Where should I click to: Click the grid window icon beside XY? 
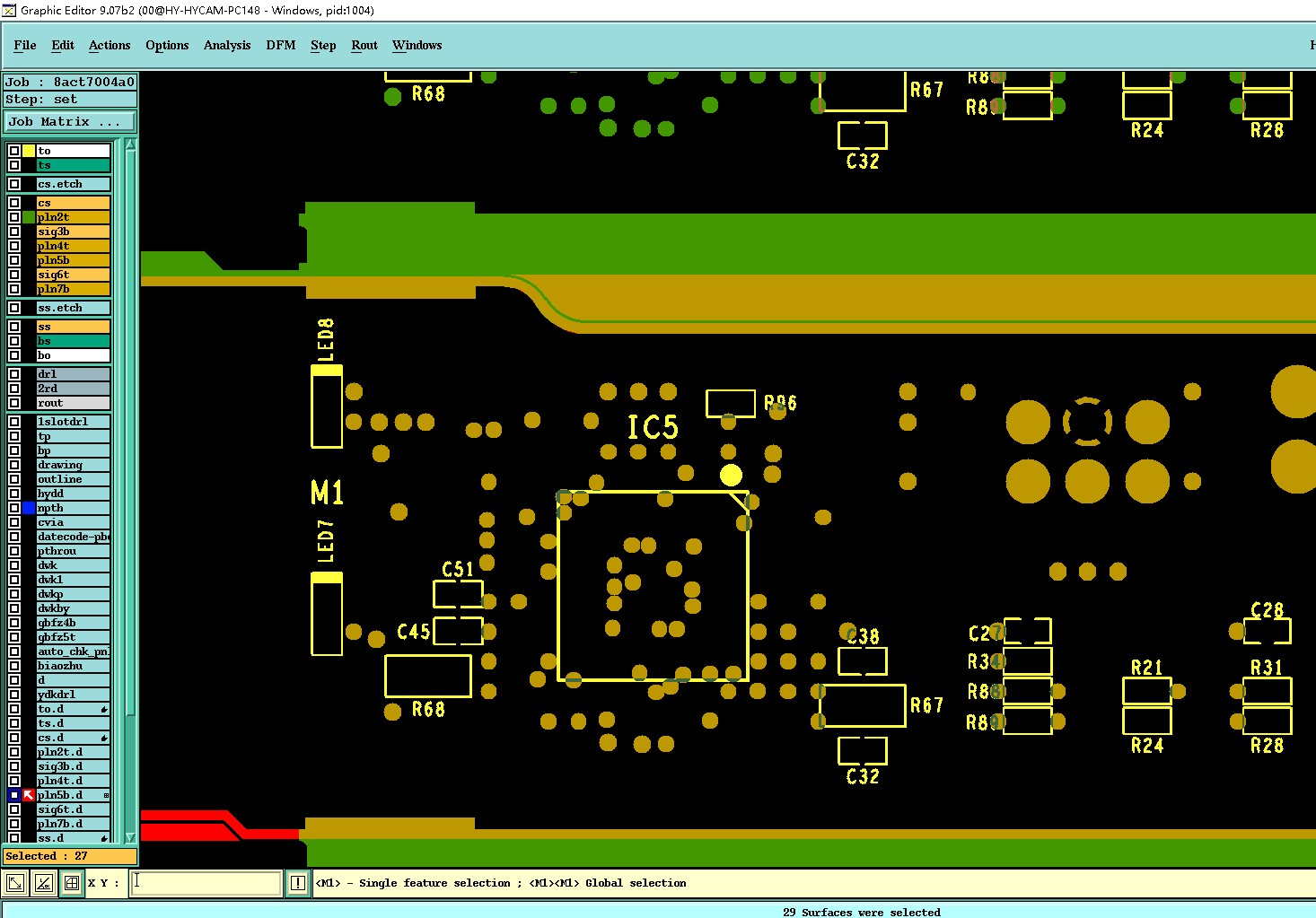tap(72, 883)
